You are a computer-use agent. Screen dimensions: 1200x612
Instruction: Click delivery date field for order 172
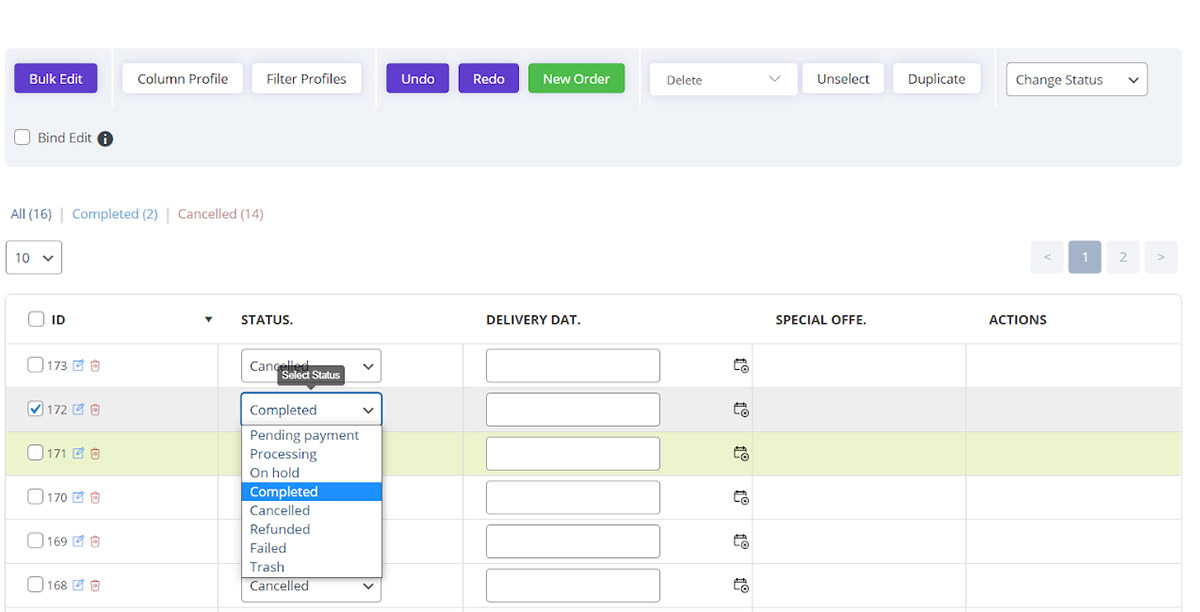point(573,410)
